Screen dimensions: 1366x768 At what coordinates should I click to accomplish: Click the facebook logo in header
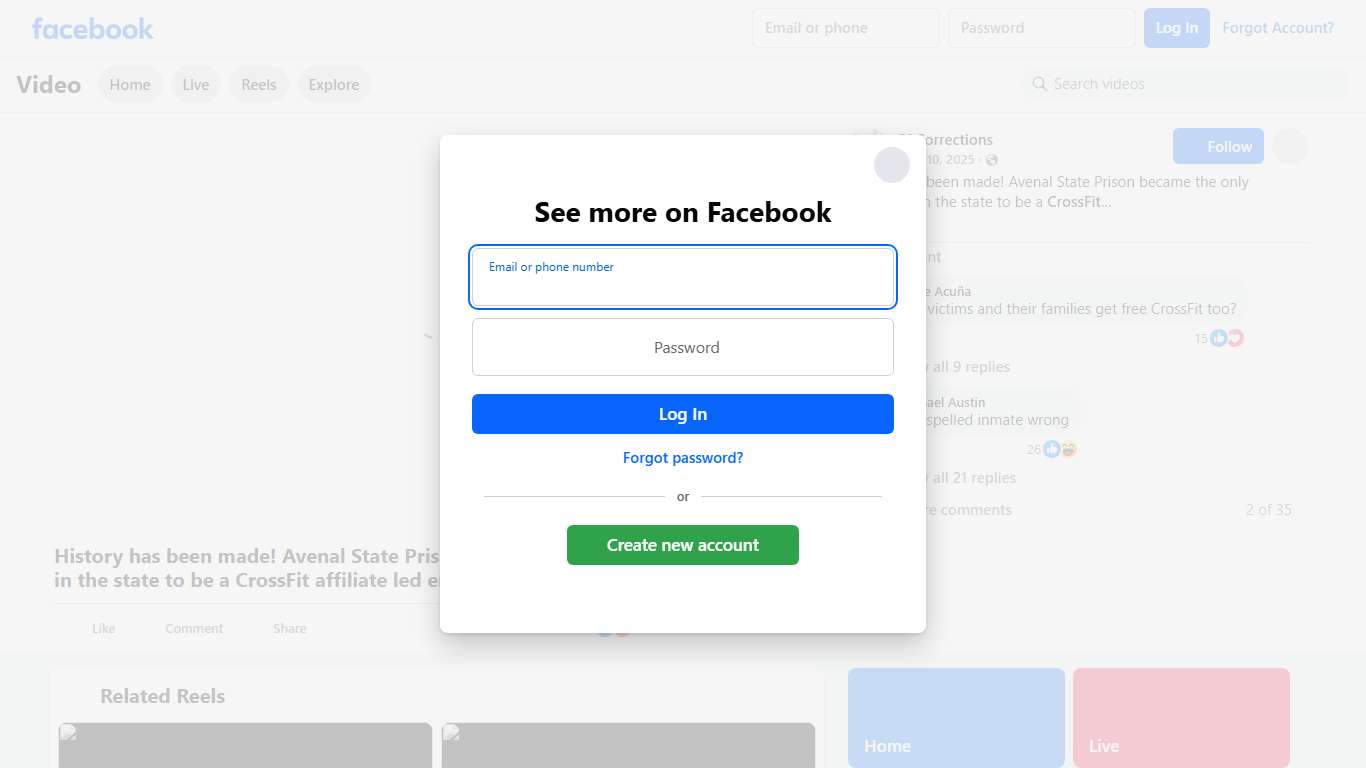tap(92, 29)
